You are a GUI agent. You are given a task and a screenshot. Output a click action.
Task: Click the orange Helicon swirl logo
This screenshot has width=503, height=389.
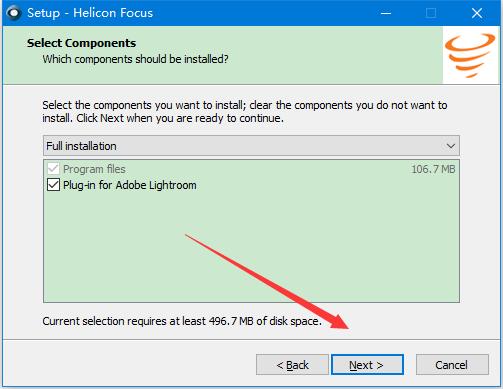(470, 55)
